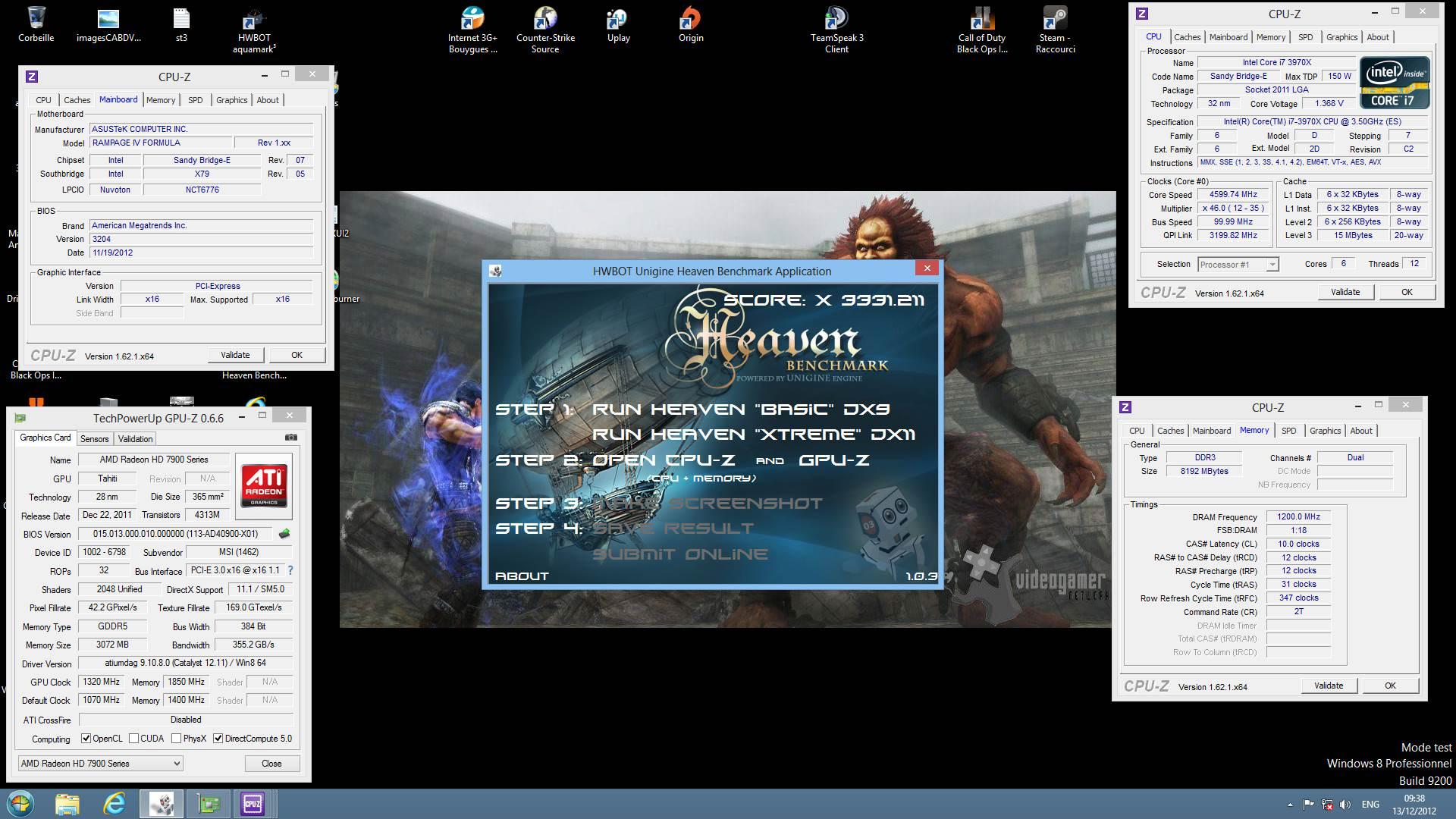Switch to GPU-Z taskbar icon
Screen dimensions: 1456x819
pos(208,803)
